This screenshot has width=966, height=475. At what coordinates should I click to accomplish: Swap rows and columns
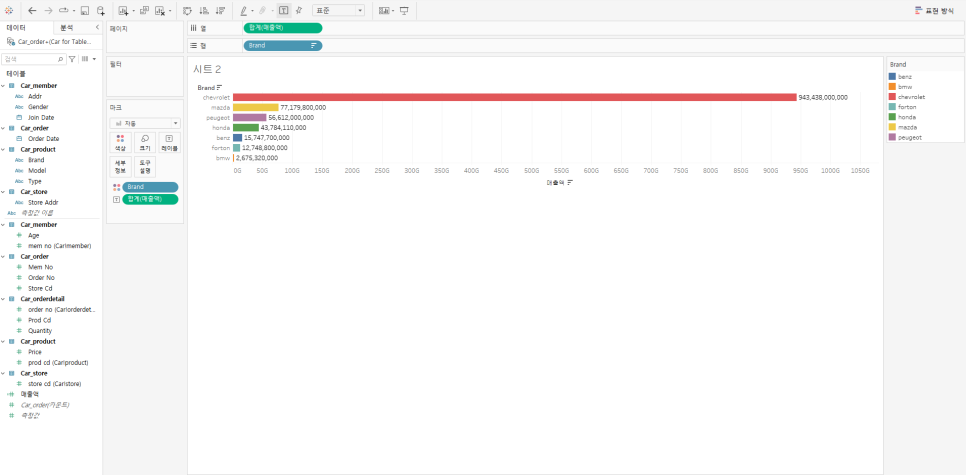(x=187, y=10)
